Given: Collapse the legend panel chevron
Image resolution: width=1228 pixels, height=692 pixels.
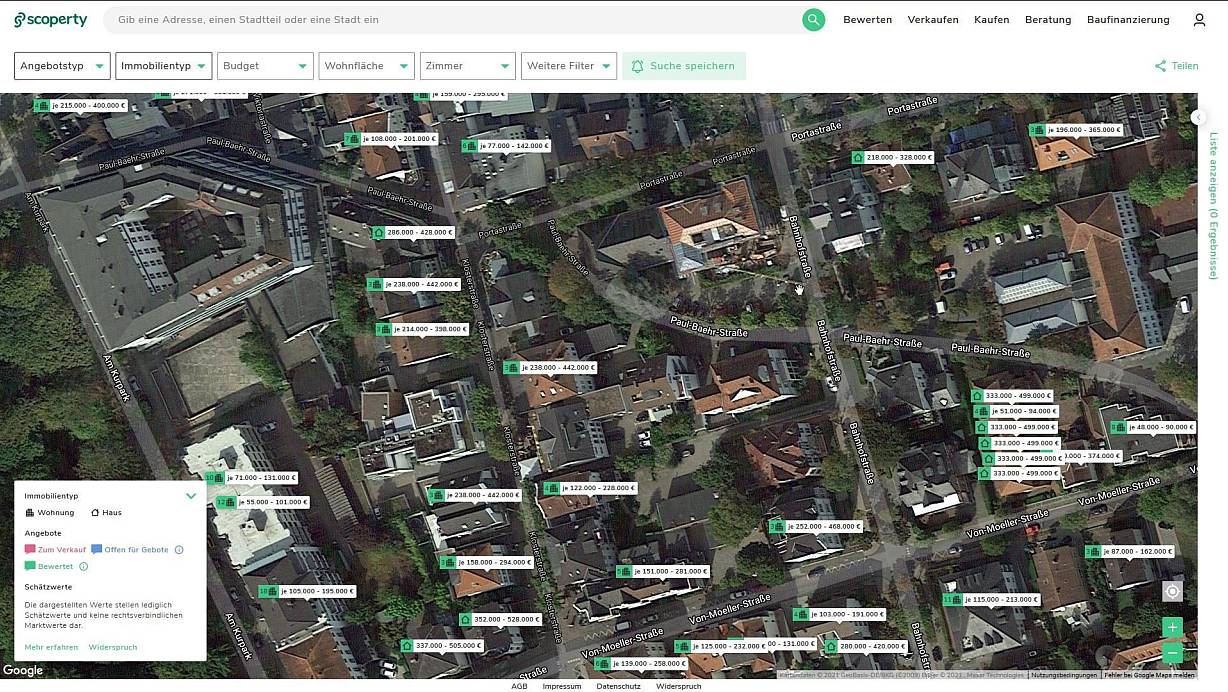Looking at the screenshot, I should (x=191, y=495).
